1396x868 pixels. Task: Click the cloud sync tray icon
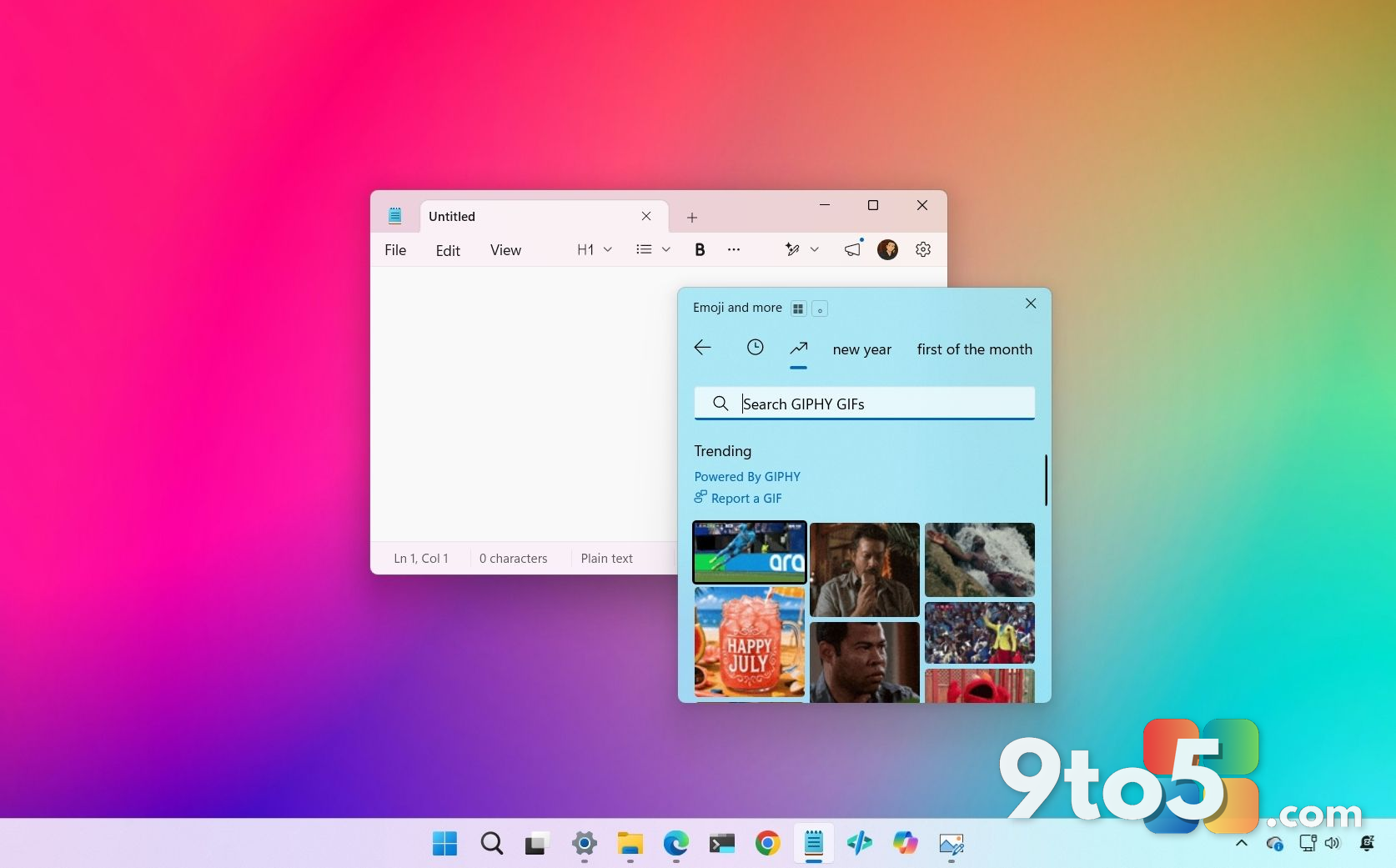[1275, 844]
